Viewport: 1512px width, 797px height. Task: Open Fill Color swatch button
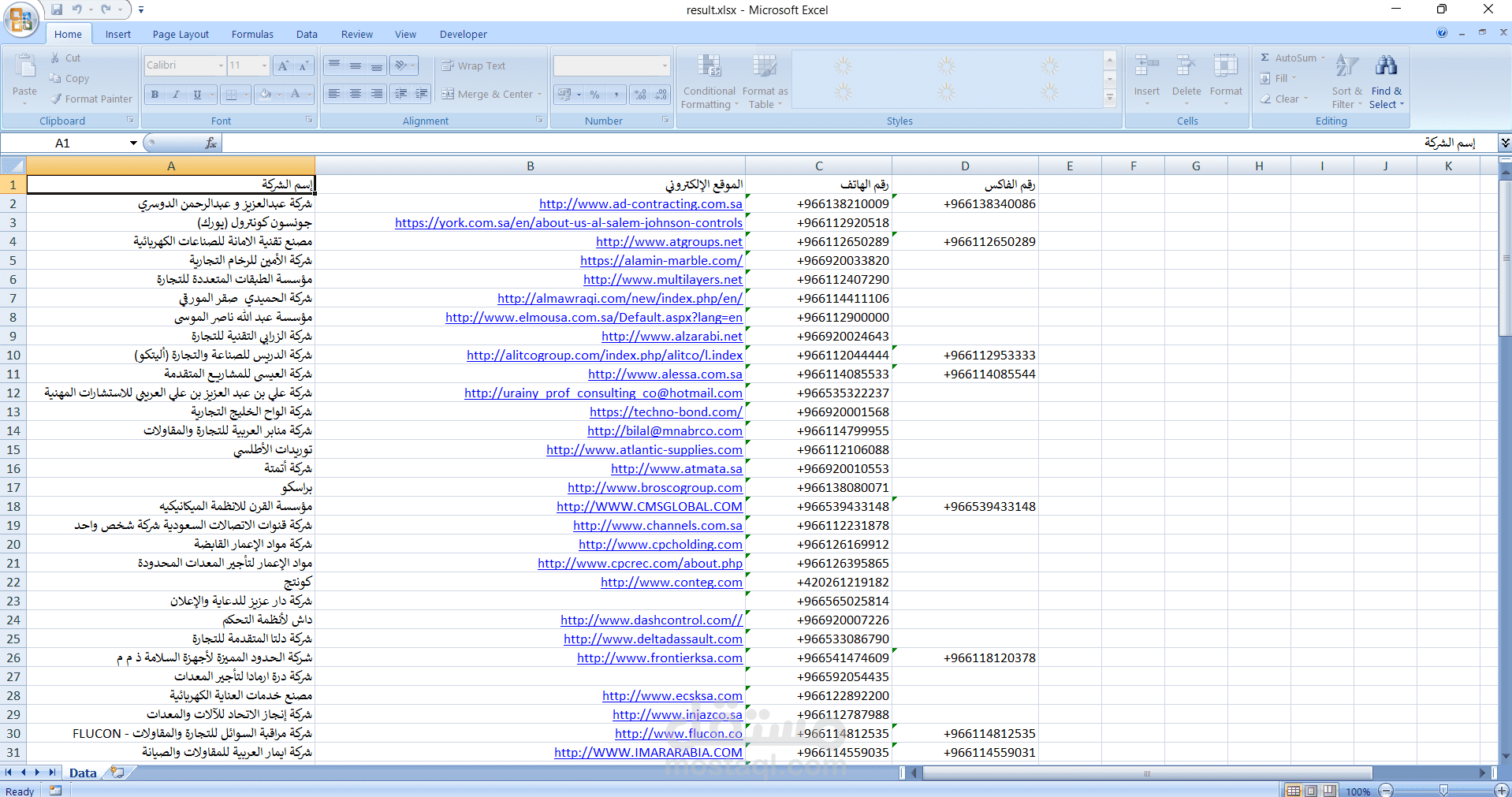pos(265,95)
